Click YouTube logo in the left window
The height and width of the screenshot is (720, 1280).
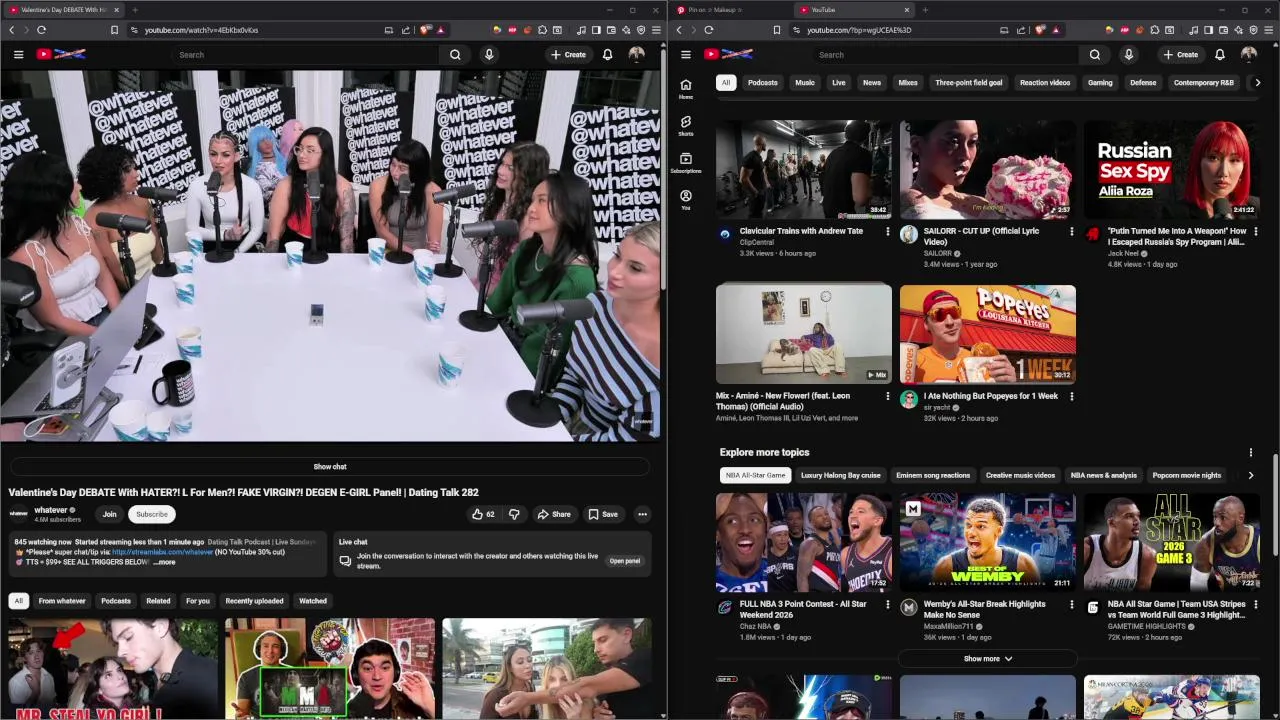[61, 54]
